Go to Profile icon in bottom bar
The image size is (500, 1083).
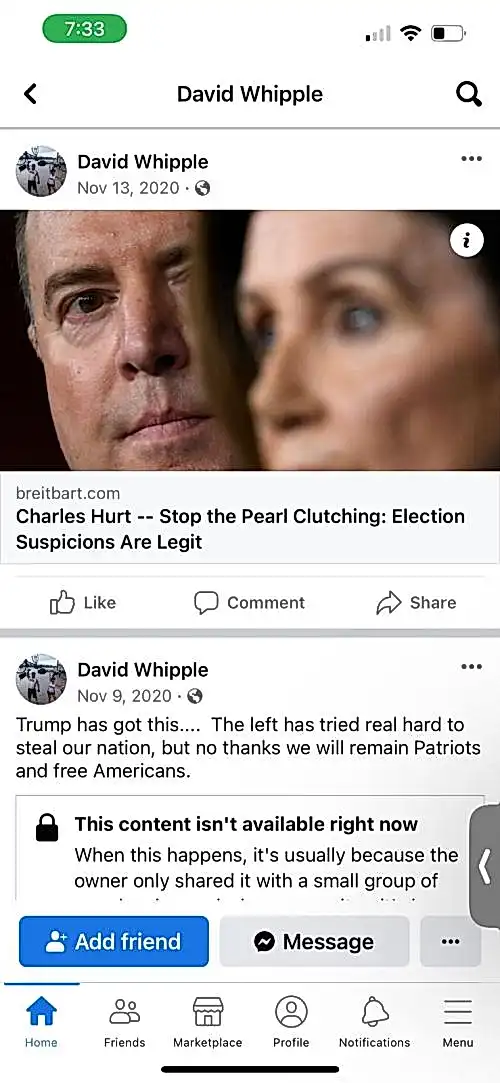pos(291,1023)
